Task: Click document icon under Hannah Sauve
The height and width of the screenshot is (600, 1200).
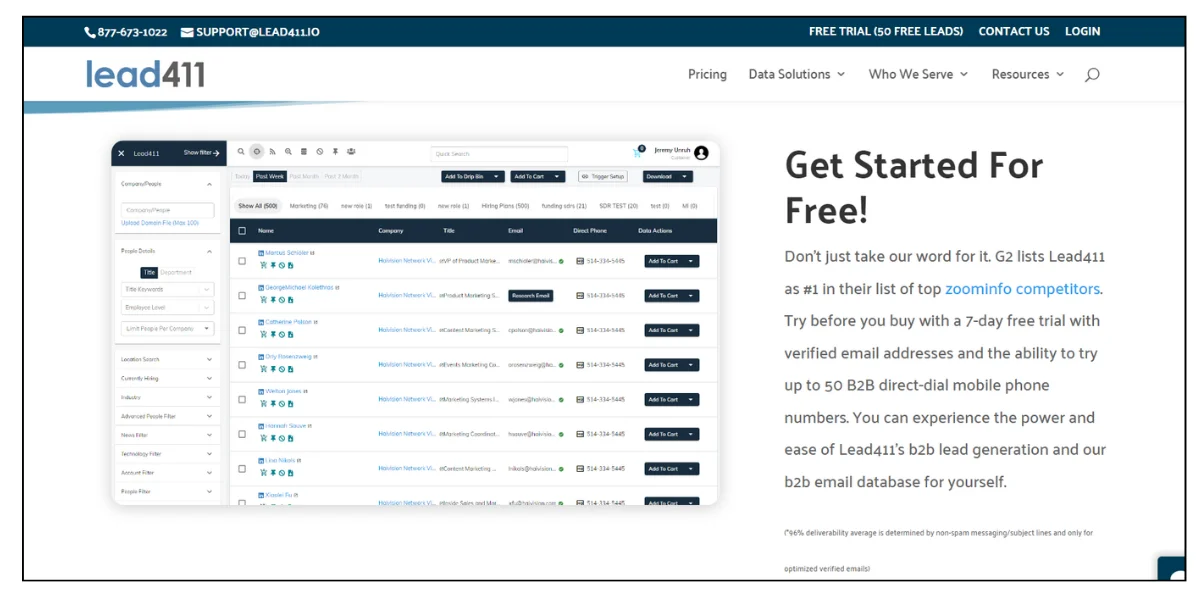Action: tap(291, 438)
